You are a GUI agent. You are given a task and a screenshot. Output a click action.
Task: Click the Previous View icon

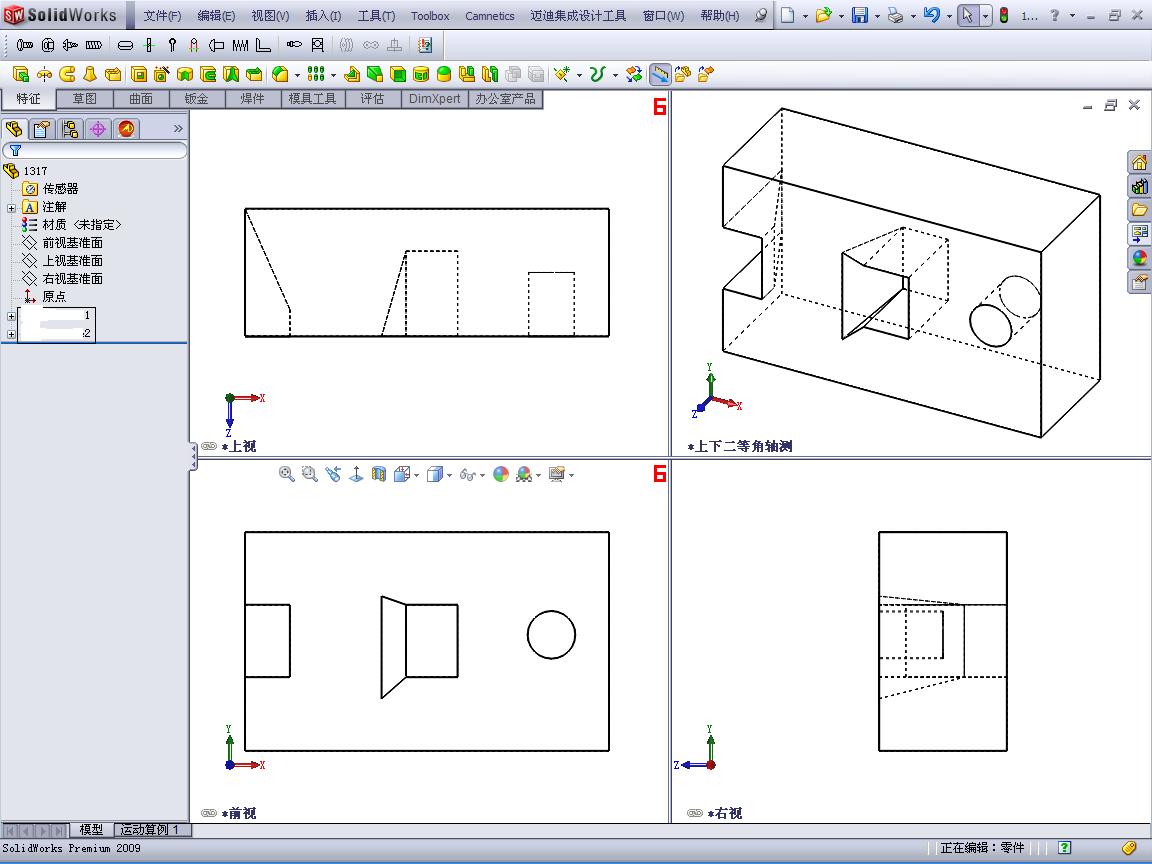[333, 474]
